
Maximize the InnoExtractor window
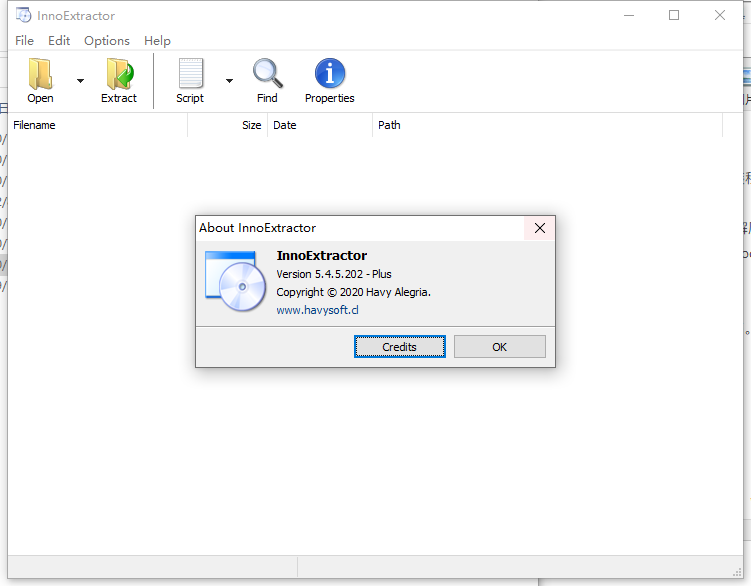click(674, 15)
